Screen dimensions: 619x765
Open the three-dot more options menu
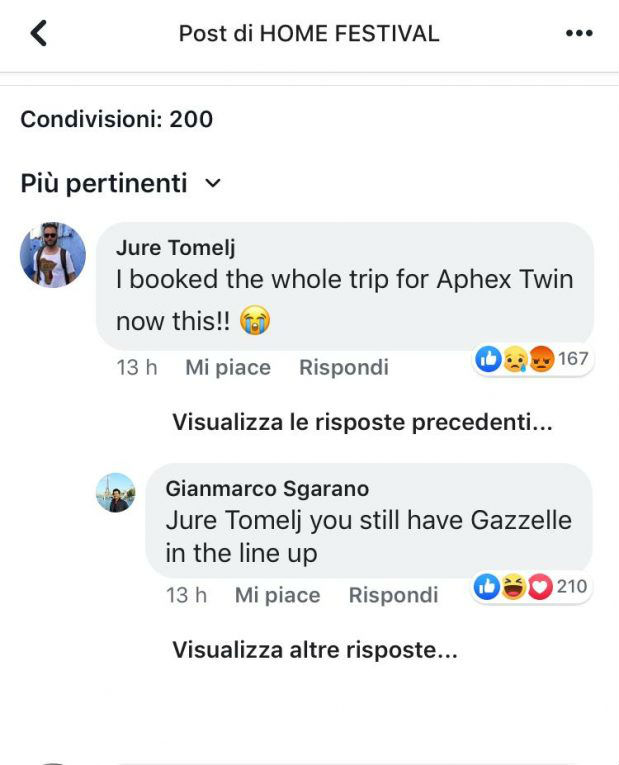579,34
